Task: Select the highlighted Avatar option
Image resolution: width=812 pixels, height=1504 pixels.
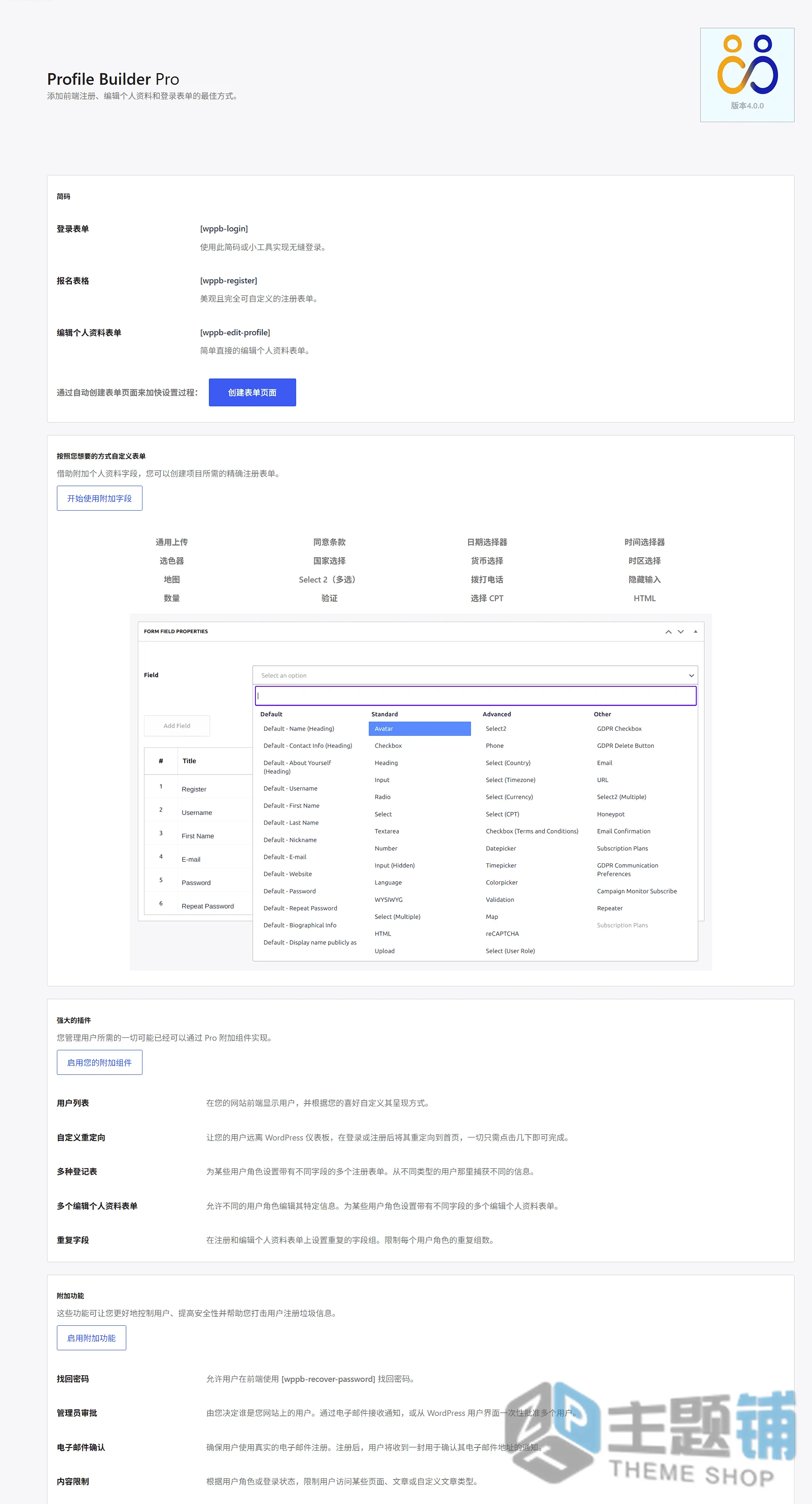Action: [419, 729]
